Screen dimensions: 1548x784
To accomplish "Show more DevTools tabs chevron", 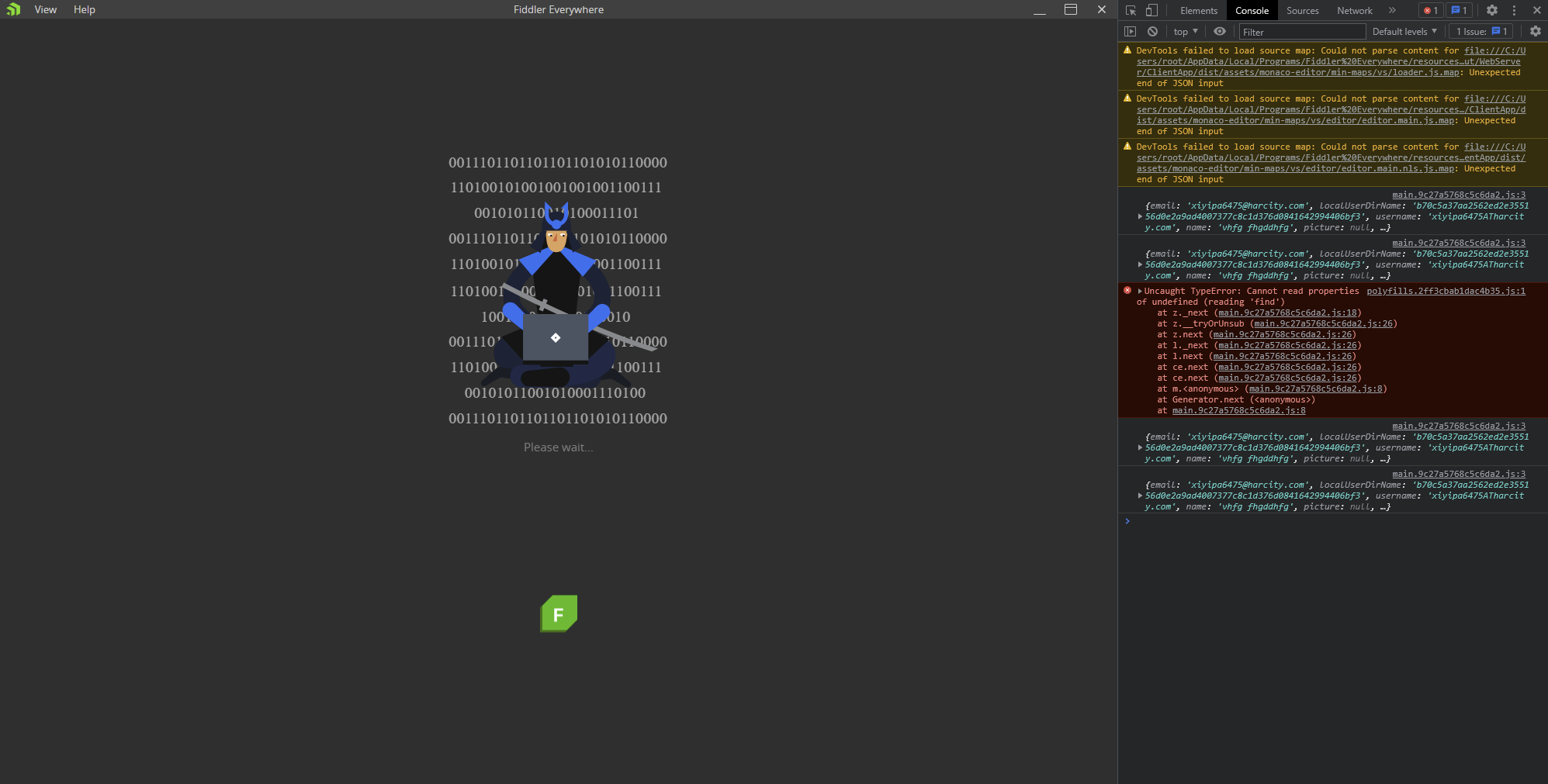I will tap(1392, 10).
